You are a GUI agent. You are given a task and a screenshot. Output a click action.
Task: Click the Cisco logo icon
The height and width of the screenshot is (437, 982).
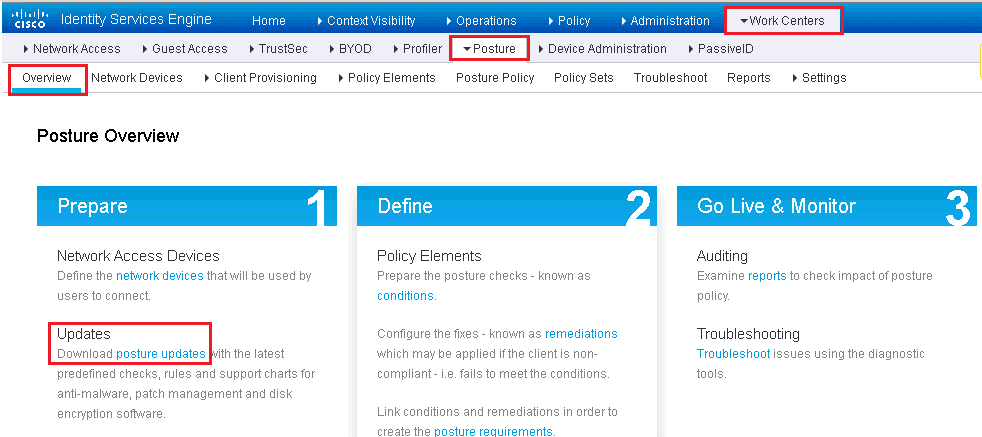pos(29,19)
